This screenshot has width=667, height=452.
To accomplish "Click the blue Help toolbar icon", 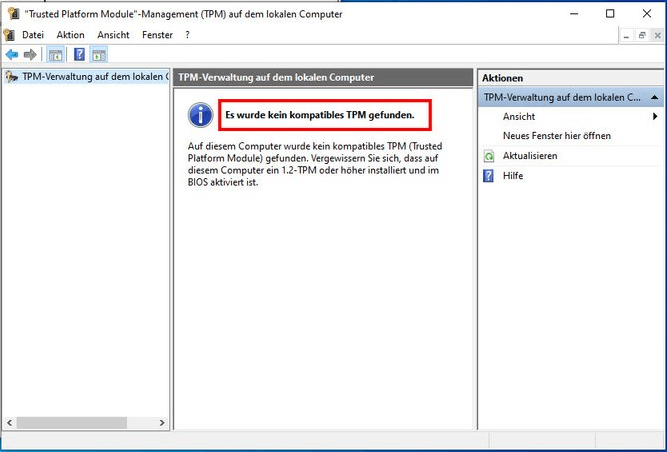I will point(79,54).
